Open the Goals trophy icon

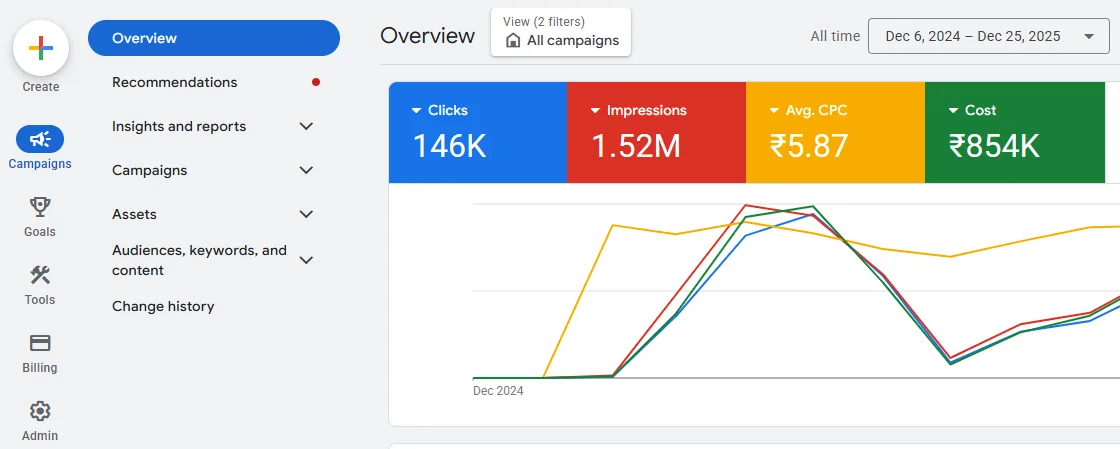pos(40,207)
